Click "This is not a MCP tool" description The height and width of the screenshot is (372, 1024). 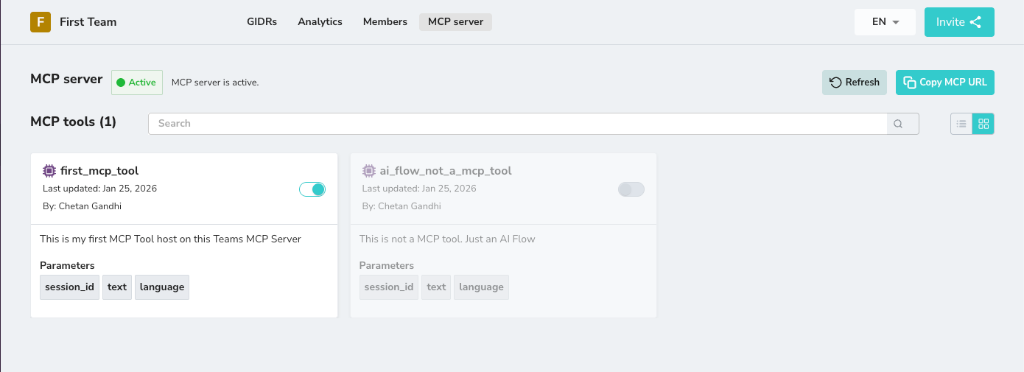(447, 239)
